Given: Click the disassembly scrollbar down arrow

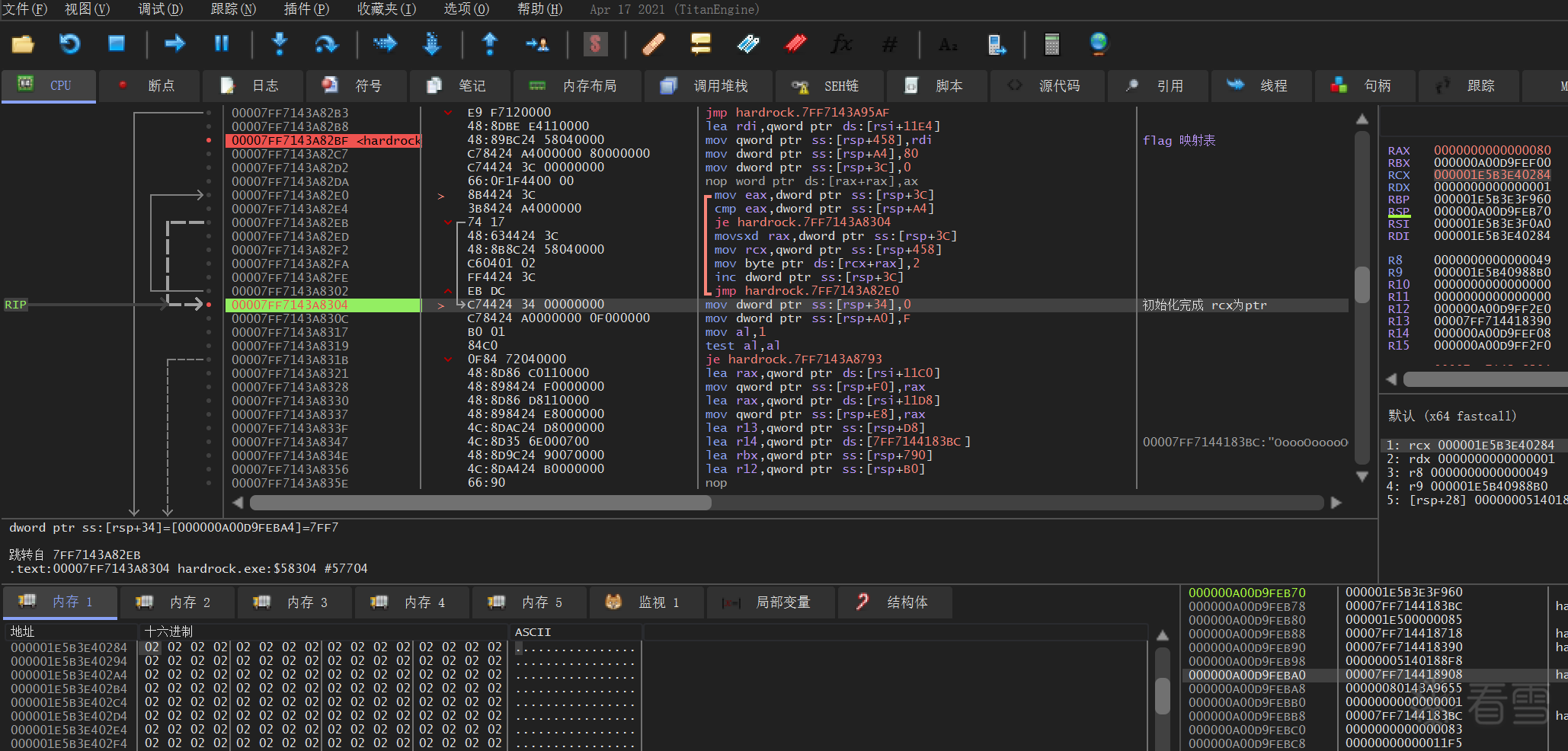Looking at the screenshot, I should [1362, 476].
